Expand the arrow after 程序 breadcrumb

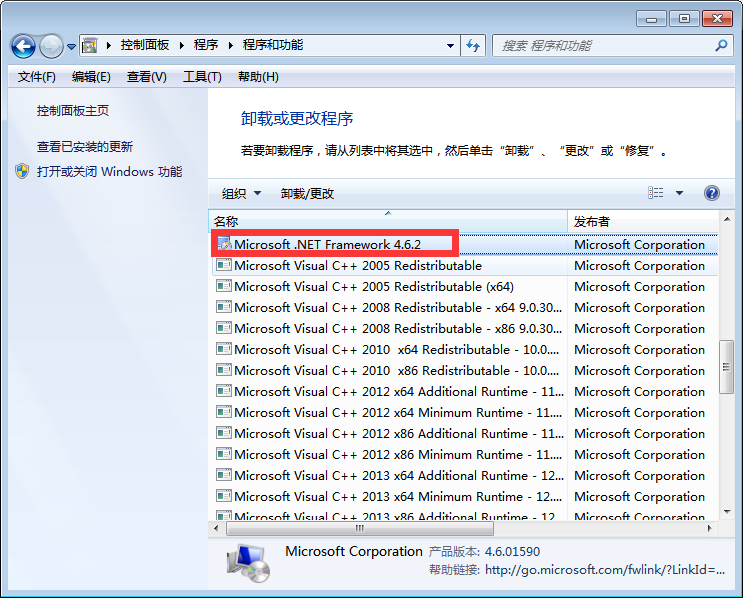tap(231, 45)
